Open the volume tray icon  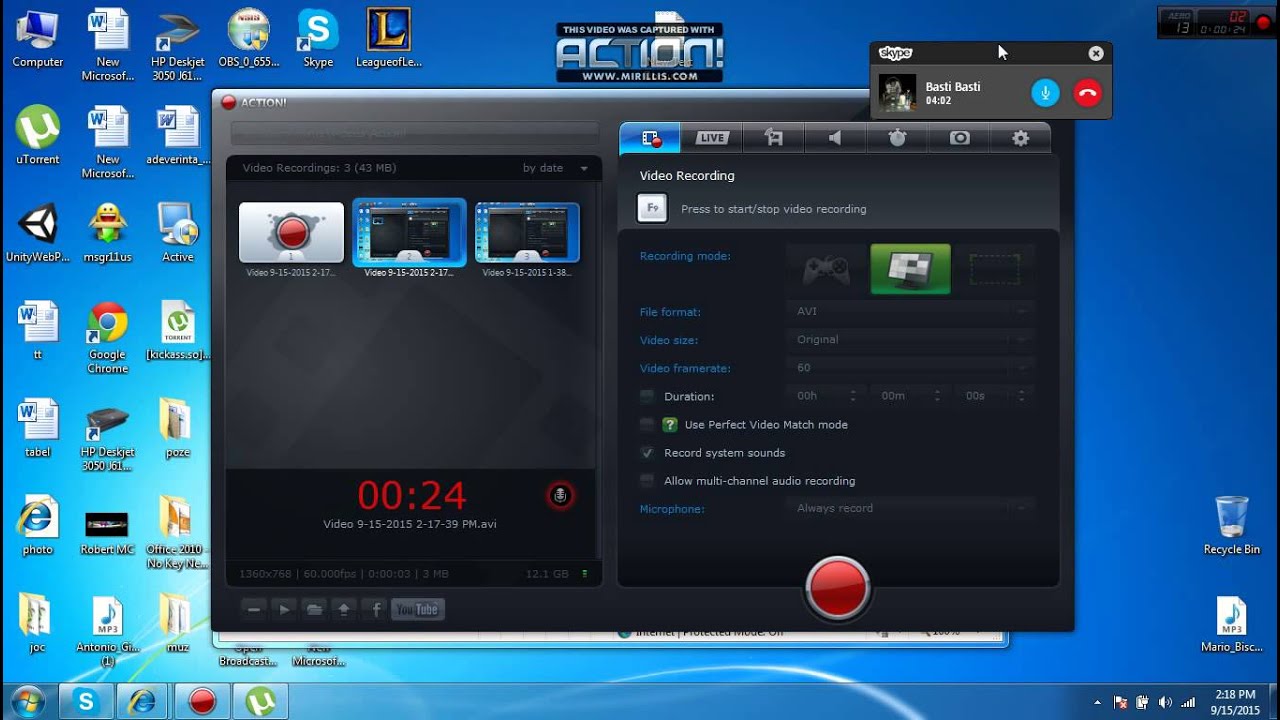[1165, 702]
